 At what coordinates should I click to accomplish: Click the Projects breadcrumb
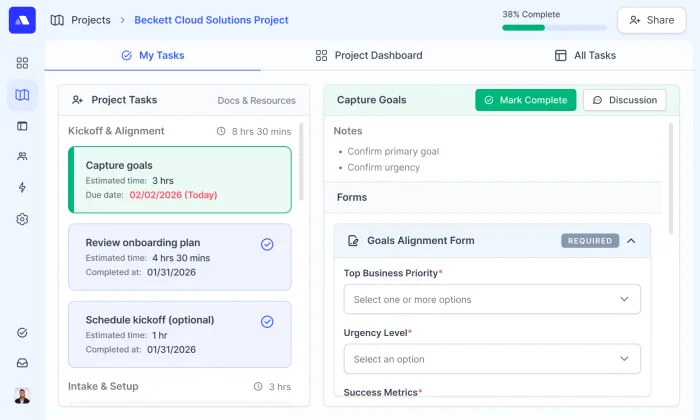91,20
